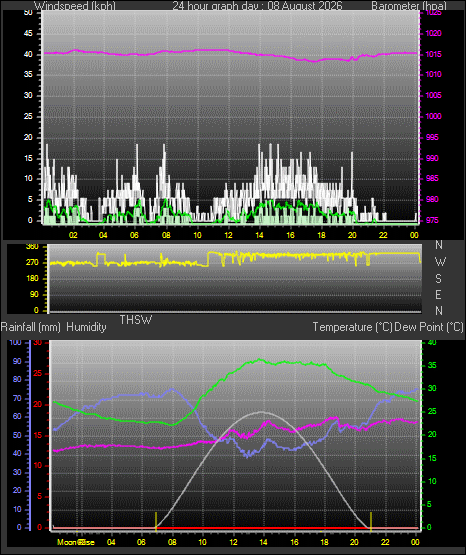
Task: Click the Barometer (hpa) axis title
Action: click(x=409, y=6)
